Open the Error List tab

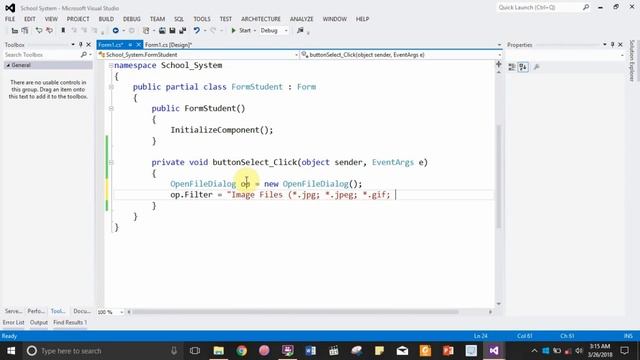tap(13, 322)
